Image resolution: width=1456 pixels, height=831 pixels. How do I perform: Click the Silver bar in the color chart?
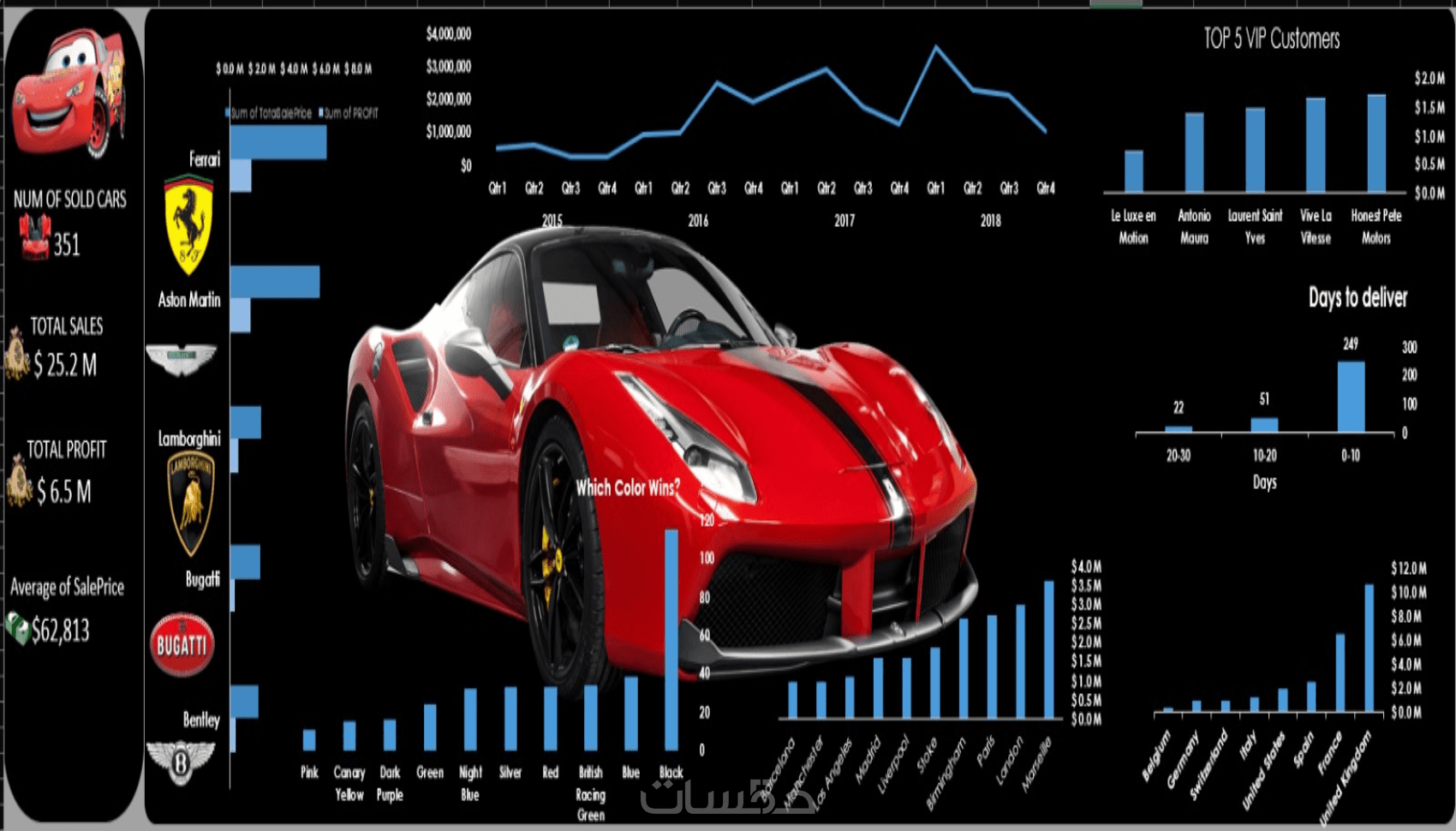[x=510, y=719]
